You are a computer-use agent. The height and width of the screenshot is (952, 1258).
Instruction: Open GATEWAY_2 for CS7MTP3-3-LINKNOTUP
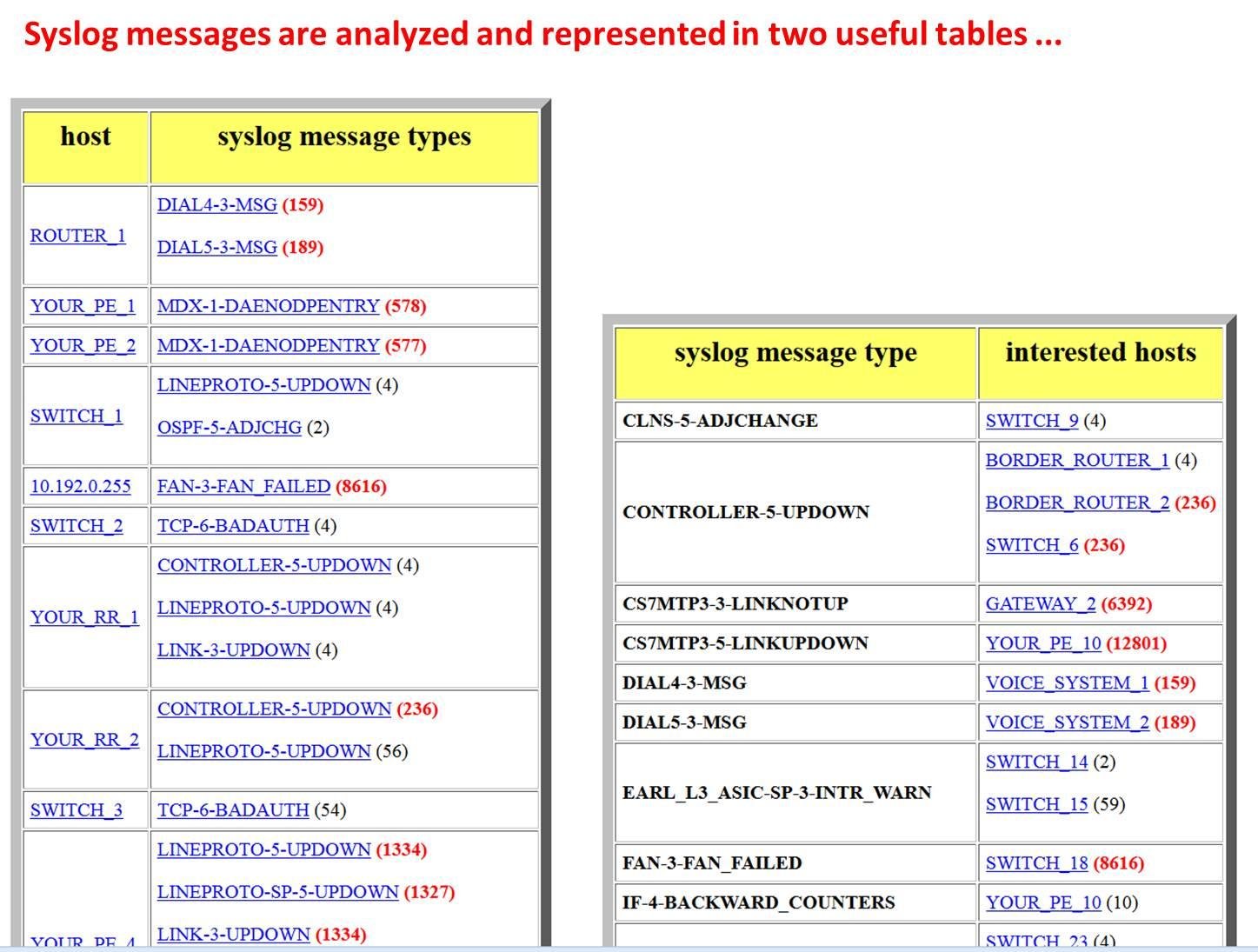click(1040, 602)
